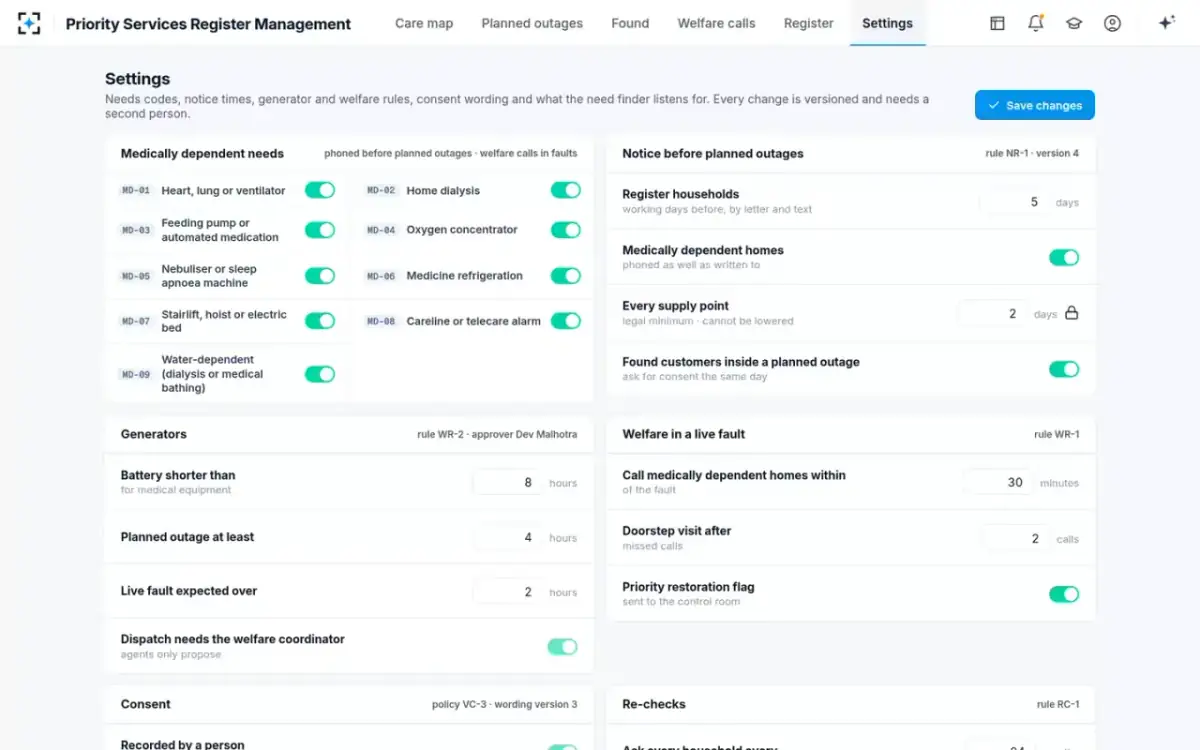Click 'legal minimum · cannot be lowered' note

[708, 321]
